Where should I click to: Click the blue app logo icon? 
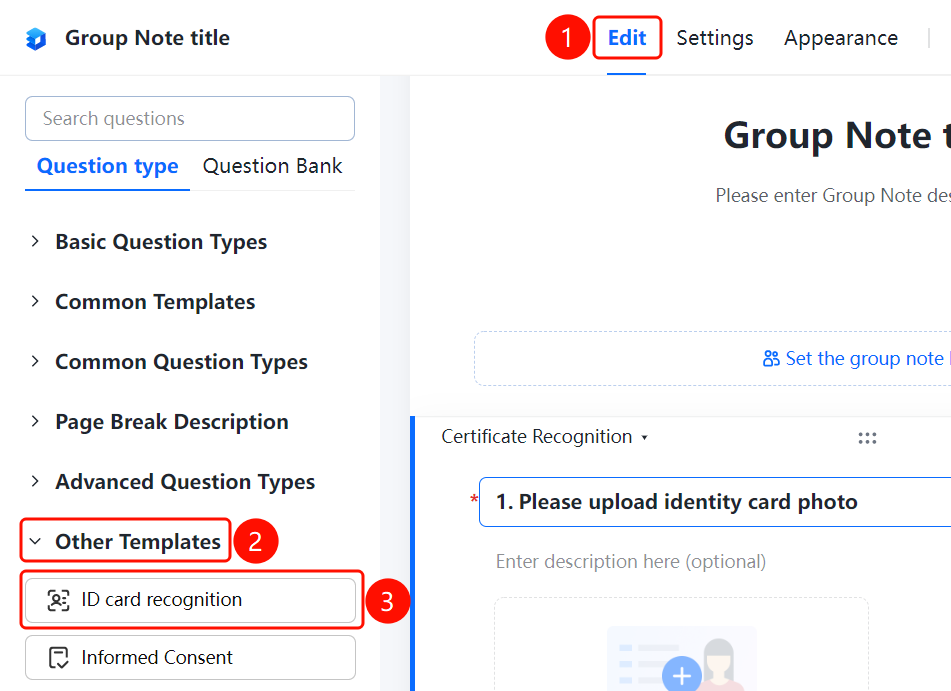(x=36, y=39)
